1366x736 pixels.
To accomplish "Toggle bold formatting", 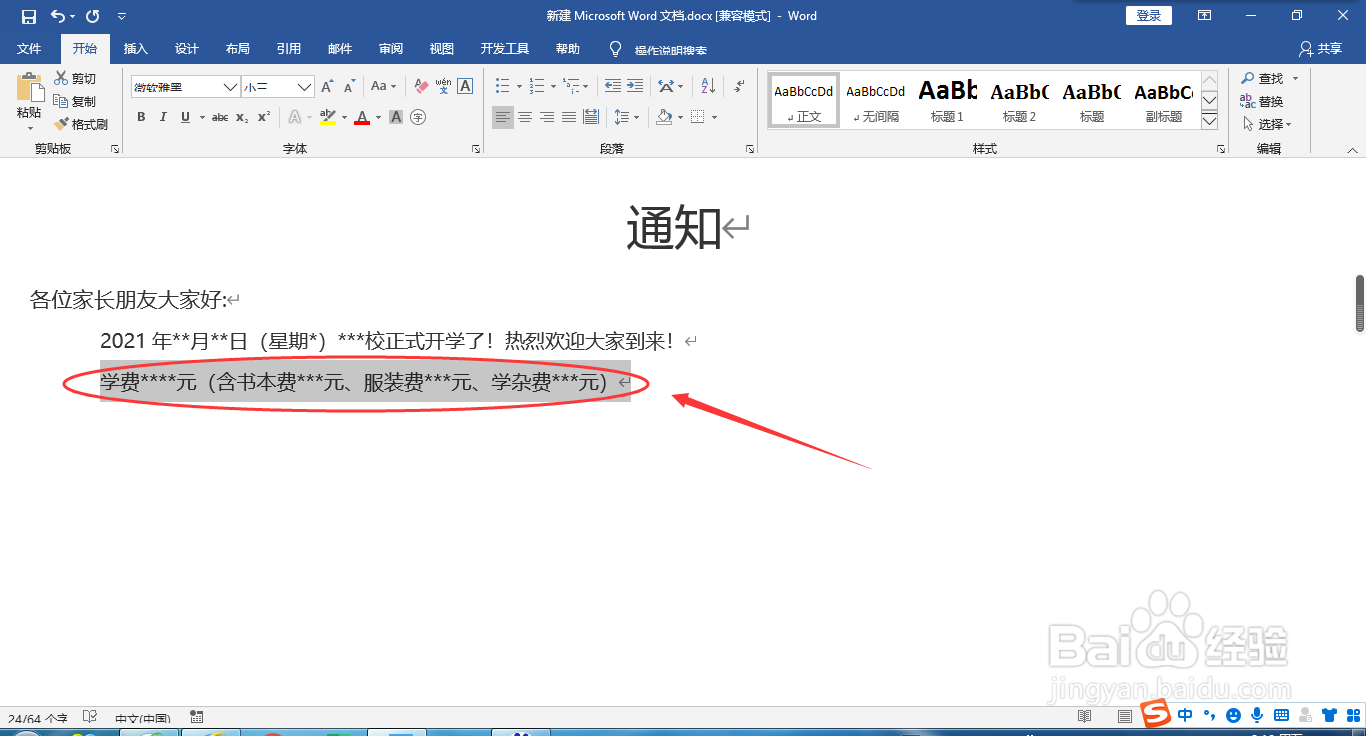I will coord(141,117).
